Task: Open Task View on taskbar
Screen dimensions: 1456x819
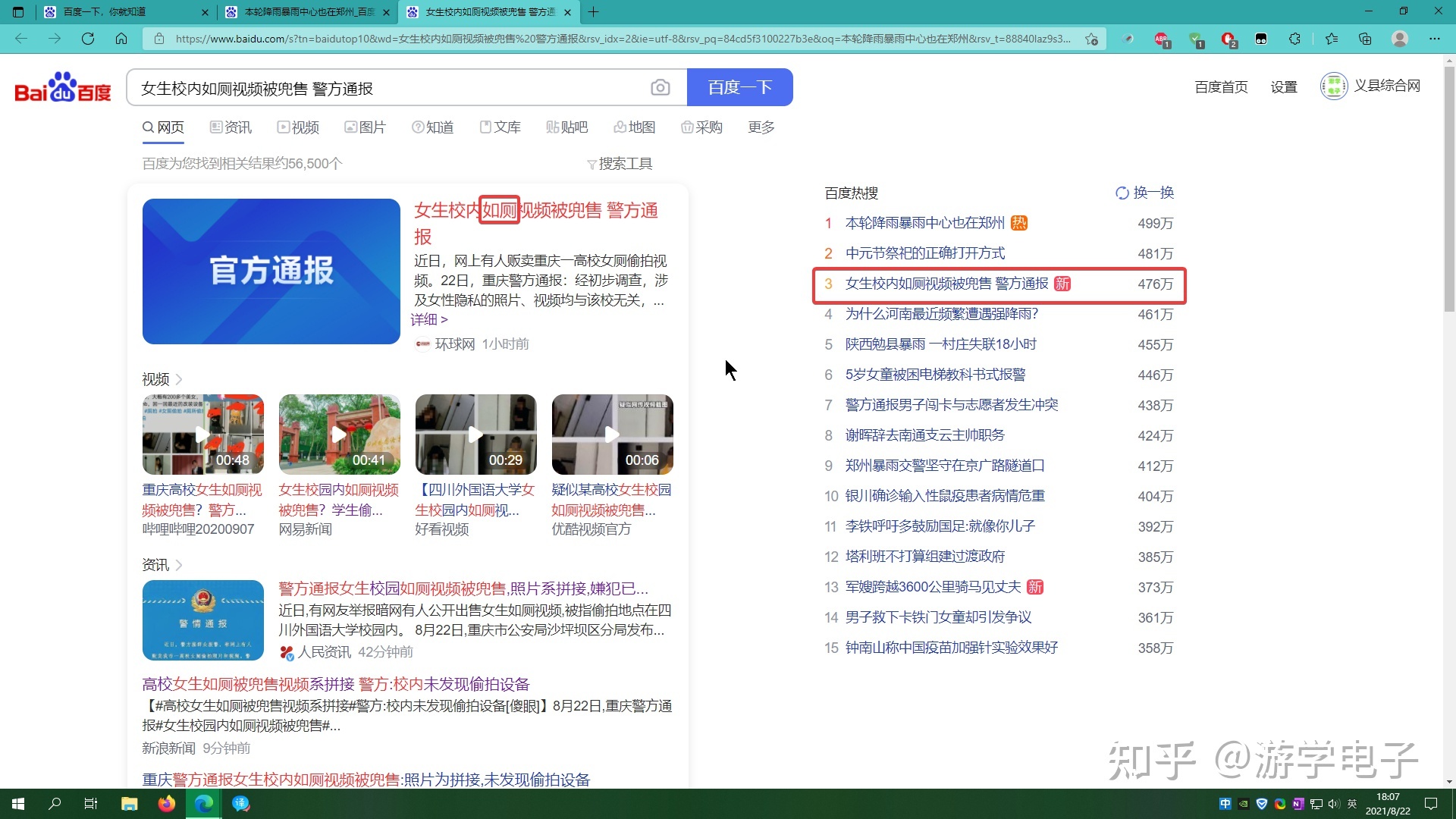Action: tap(91, 804)
